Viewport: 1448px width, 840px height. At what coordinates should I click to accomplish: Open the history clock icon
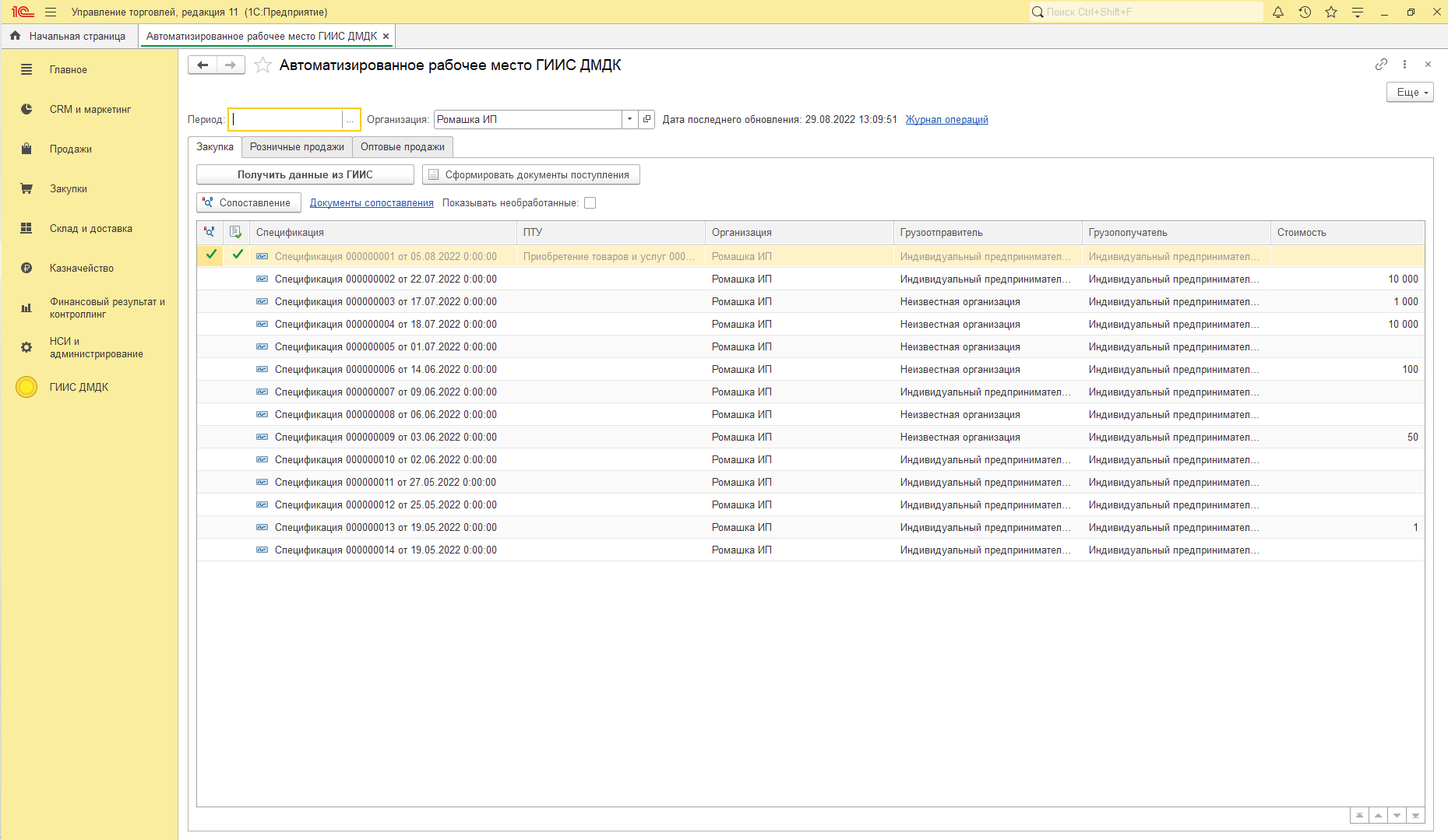click(x=1305, y=12)
